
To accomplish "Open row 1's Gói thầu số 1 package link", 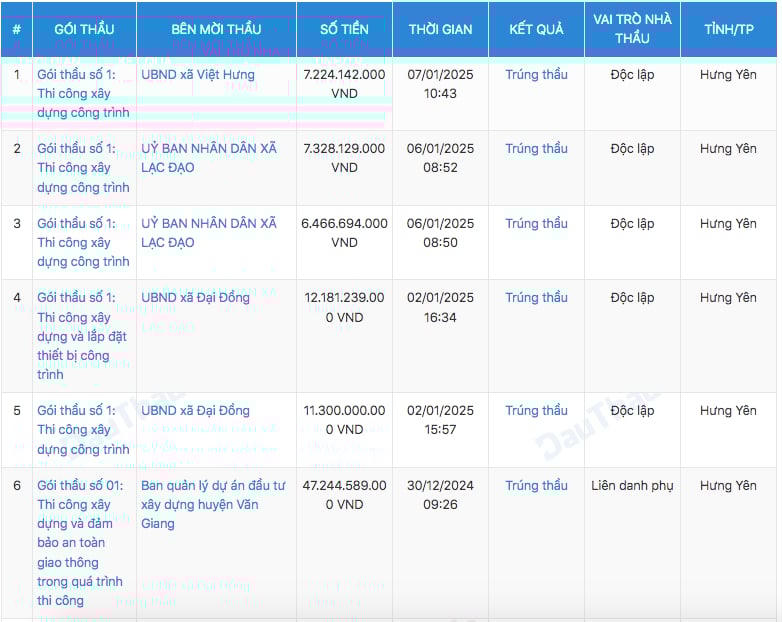I will pos(83,93).
